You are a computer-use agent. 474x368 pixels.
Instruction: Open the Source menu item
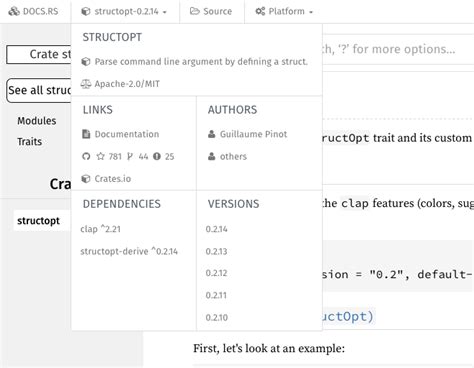212,11
